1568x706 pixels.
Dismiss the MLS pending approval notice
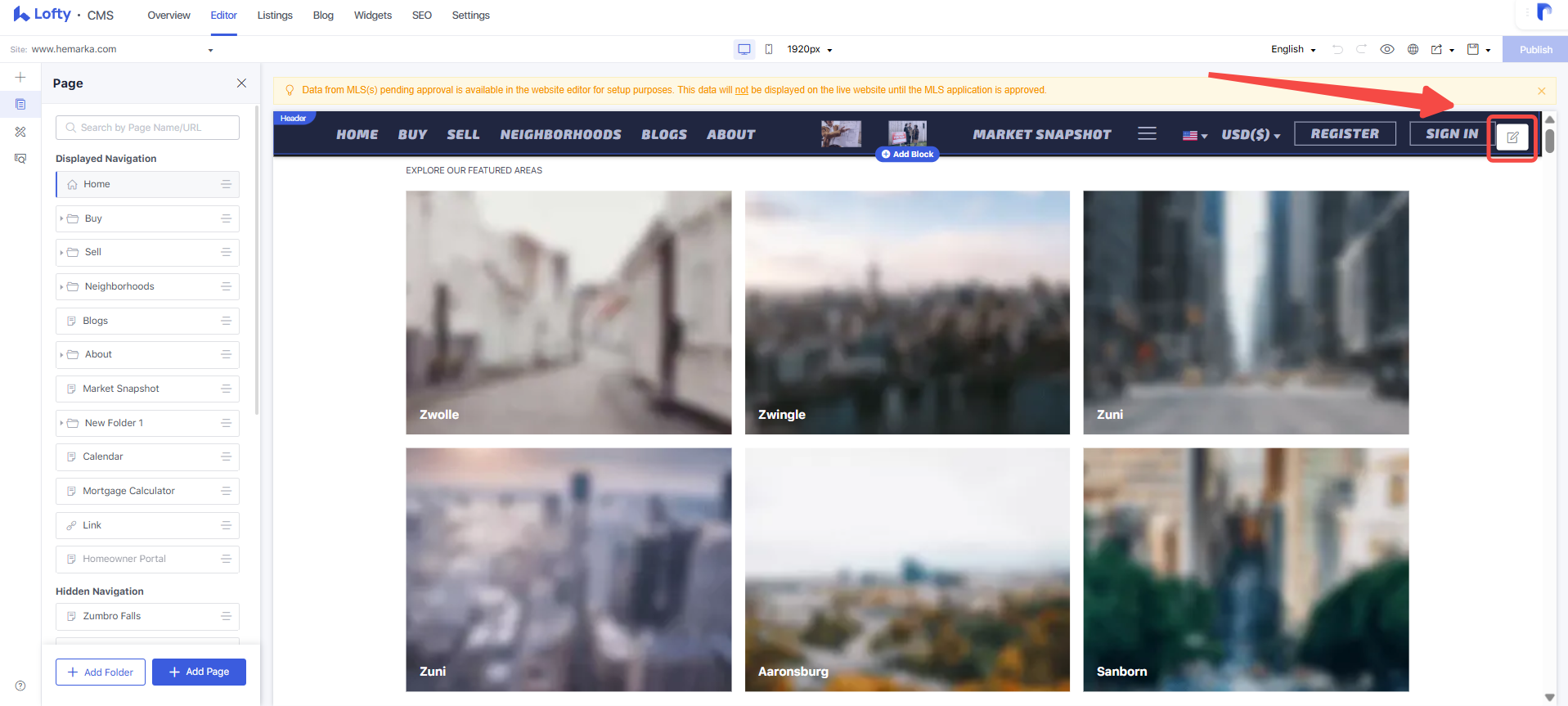click(x=1541, y=91)
